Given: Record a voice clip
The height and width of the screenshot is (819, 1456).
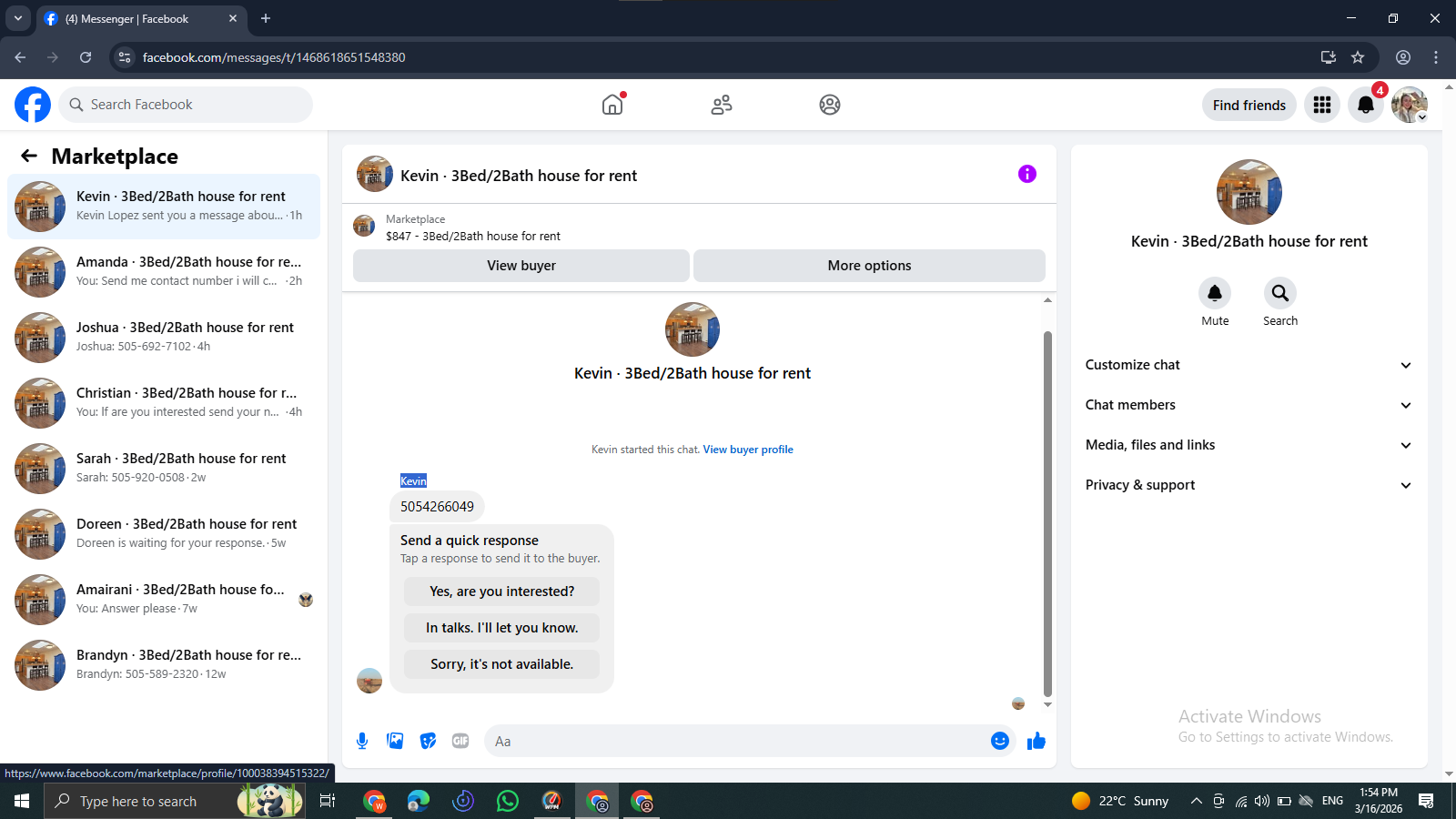Looking at the screenshot, I should 362,741.
